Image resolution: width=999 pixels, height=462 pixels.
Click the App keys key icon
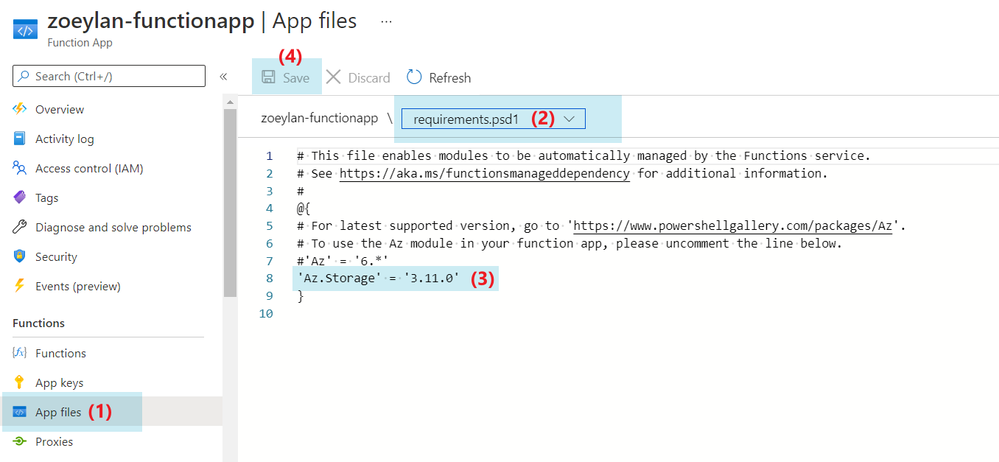coord(19,382)
